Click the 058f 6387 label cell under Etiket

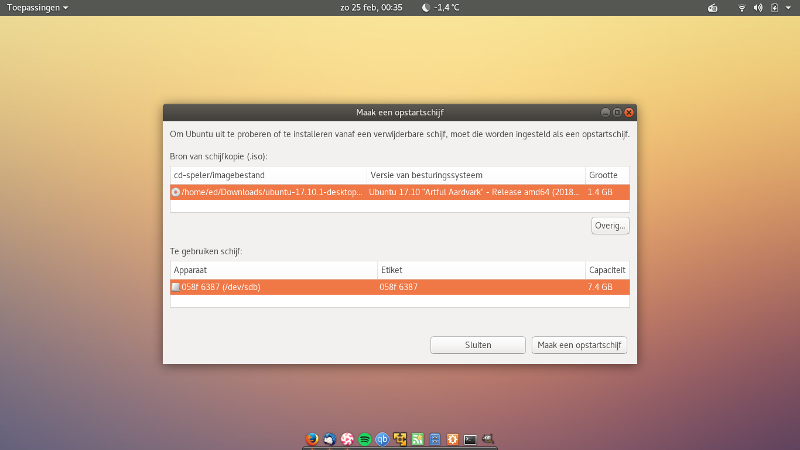[398, 287]
